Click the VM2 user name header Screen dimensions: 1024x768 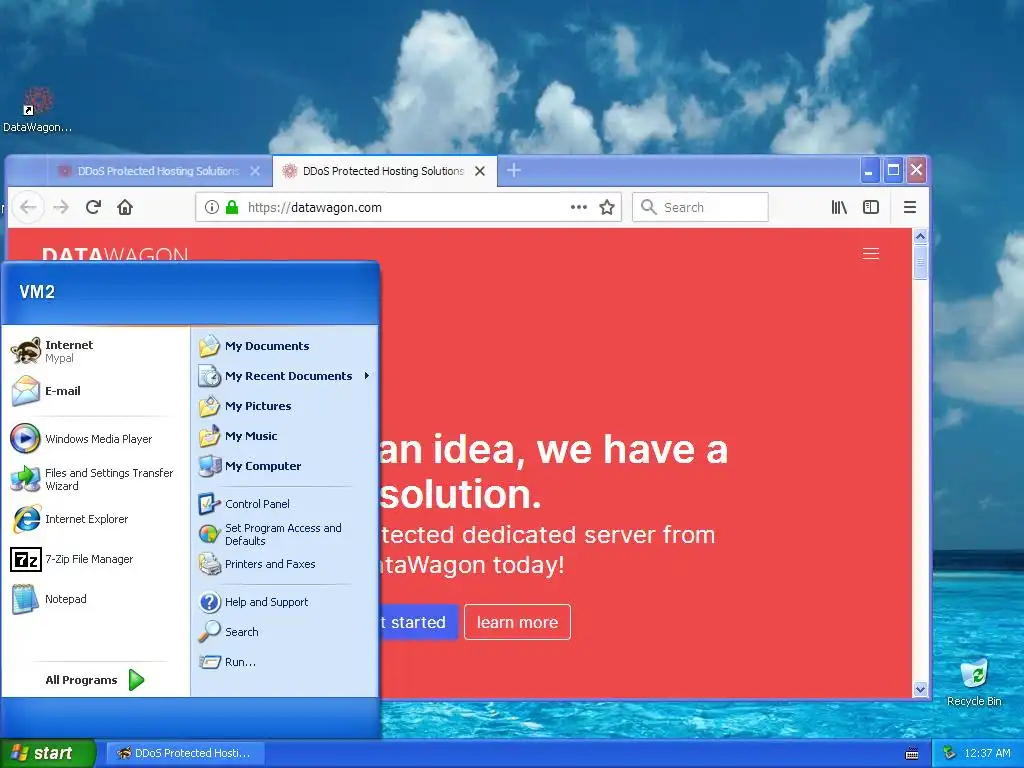click(x=37, y=292)
